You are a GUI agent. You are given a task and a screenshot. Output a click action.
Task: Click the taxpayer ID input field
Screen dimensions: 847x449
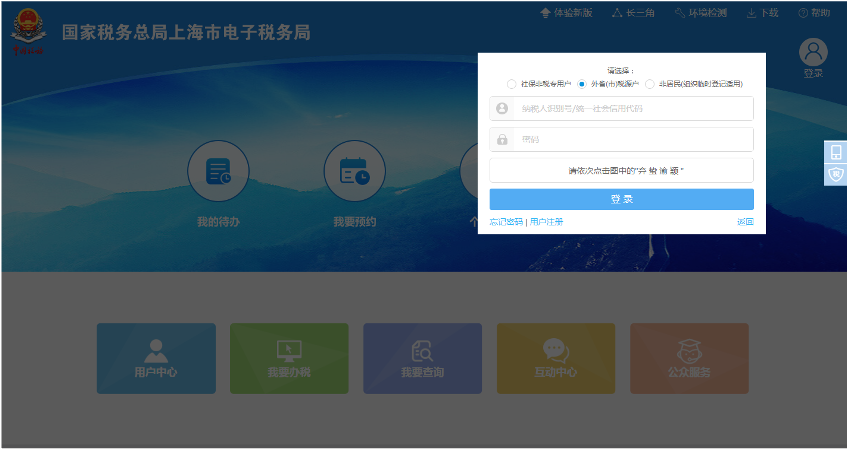click(x=621, y=109)
